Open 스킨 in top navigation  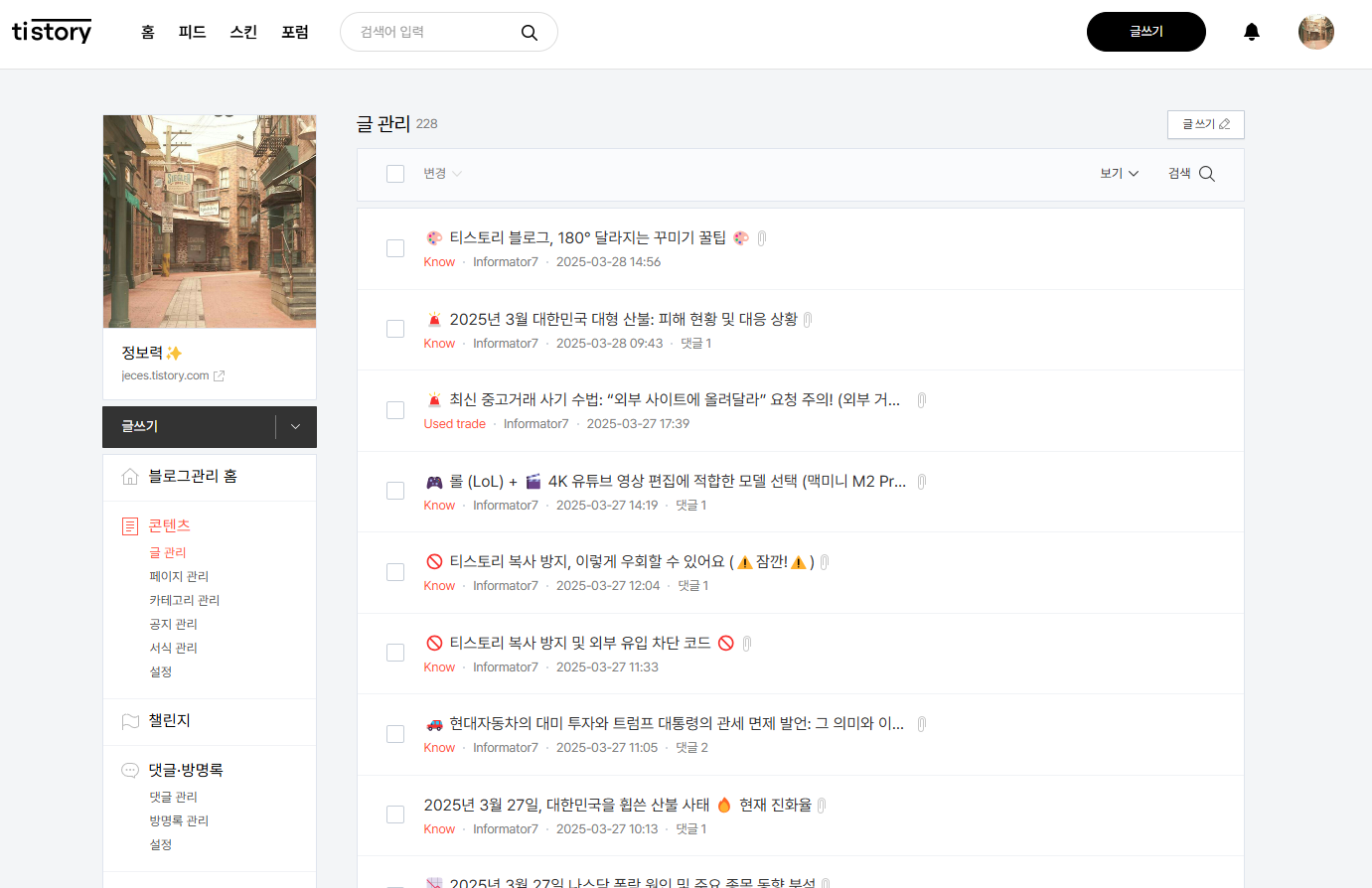(243, 32)
